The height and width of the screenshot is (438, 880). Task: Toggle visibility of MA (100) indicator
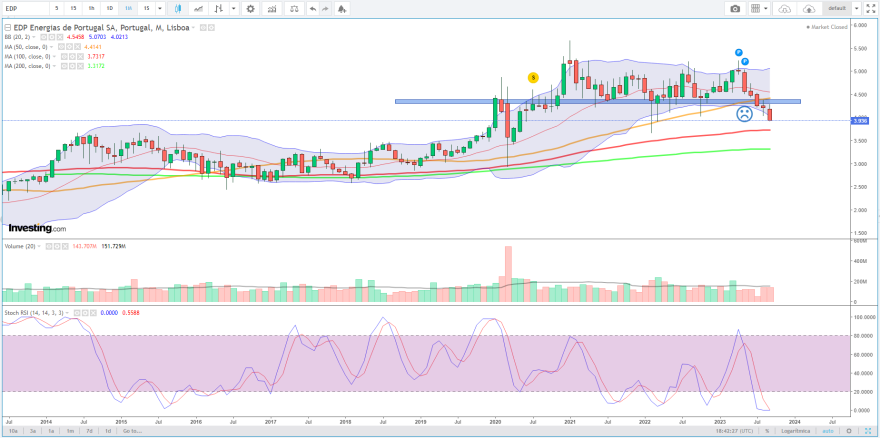pyautogui.click(x=64, y=57)
